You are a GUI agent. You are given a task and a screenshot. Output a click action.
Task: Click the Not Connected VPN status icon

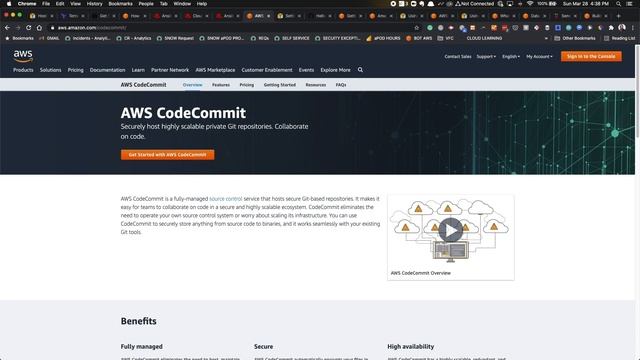point(474,4)
